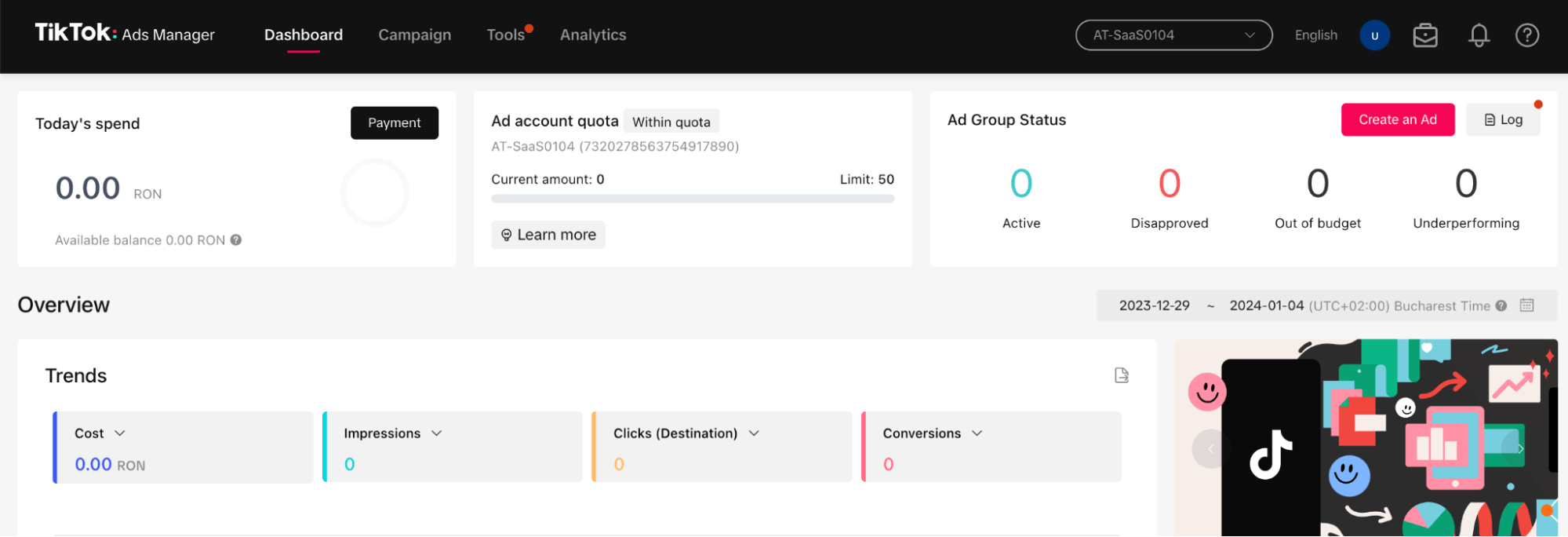Click the user avatar U icon
Image resolution: width=1568 pixels, height=537 pixels.
coord(1374,35)
